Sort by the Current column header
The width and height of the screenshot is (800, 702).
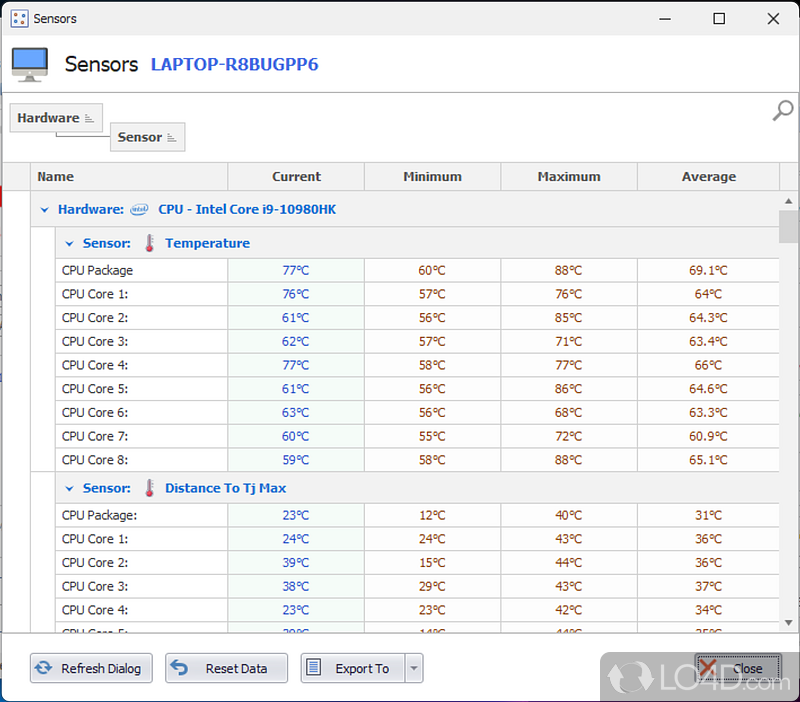click(296, 177)
